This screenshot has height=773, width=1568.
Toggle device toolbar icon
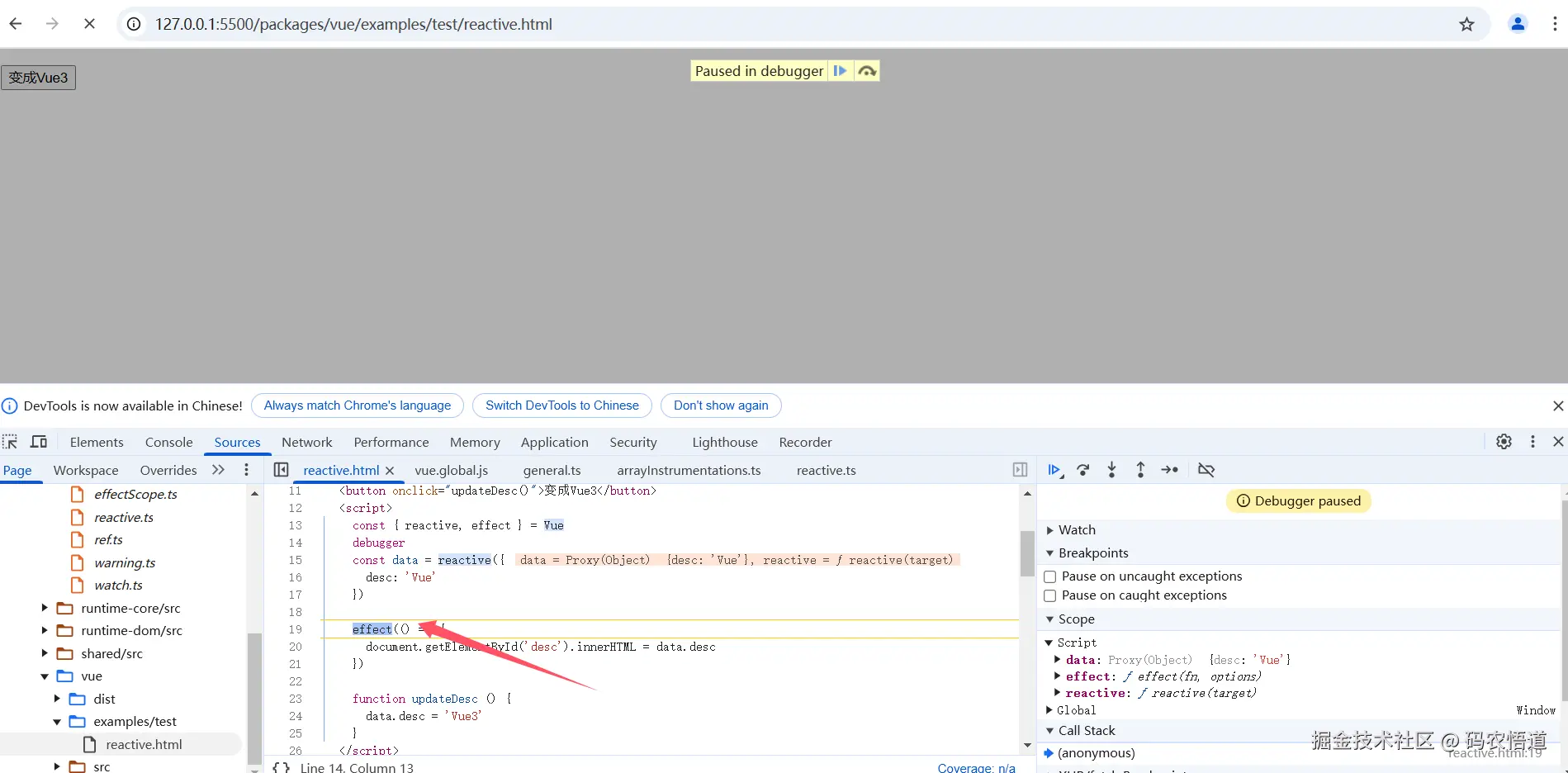pyautogui.click(x=39, y=442)
